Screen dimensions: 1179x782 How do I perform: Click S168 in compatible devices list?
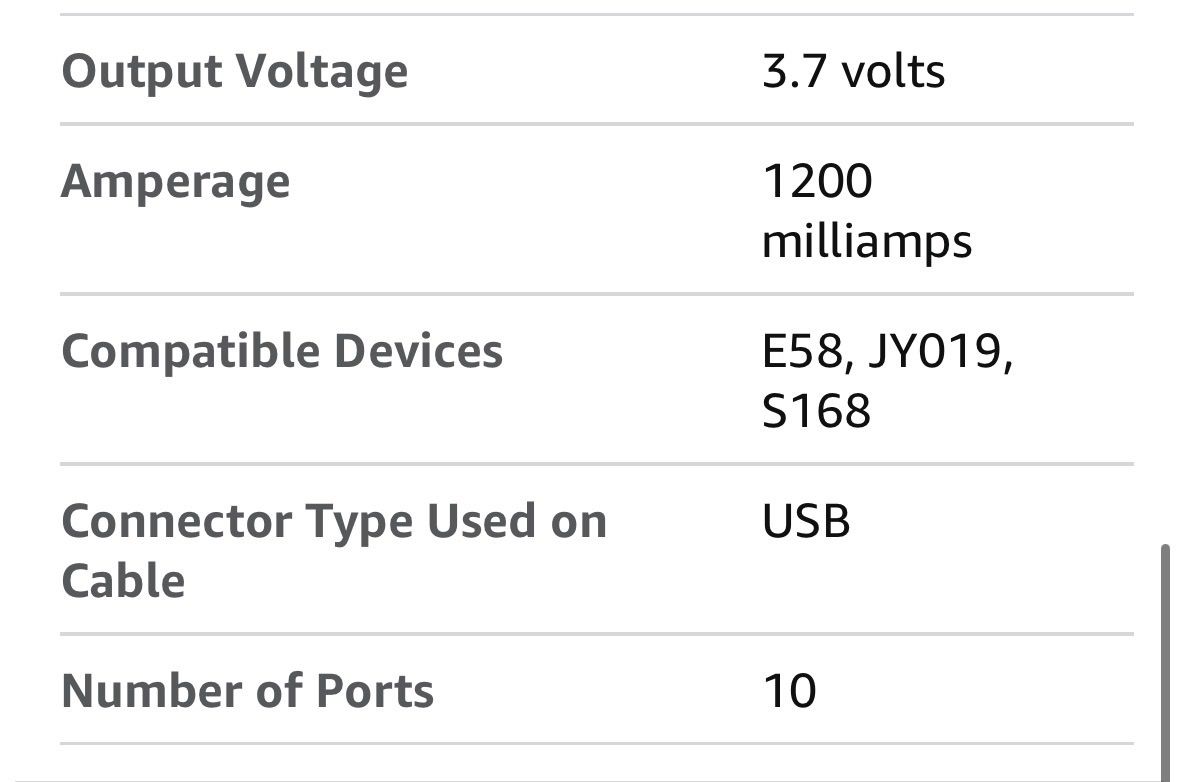817,411
